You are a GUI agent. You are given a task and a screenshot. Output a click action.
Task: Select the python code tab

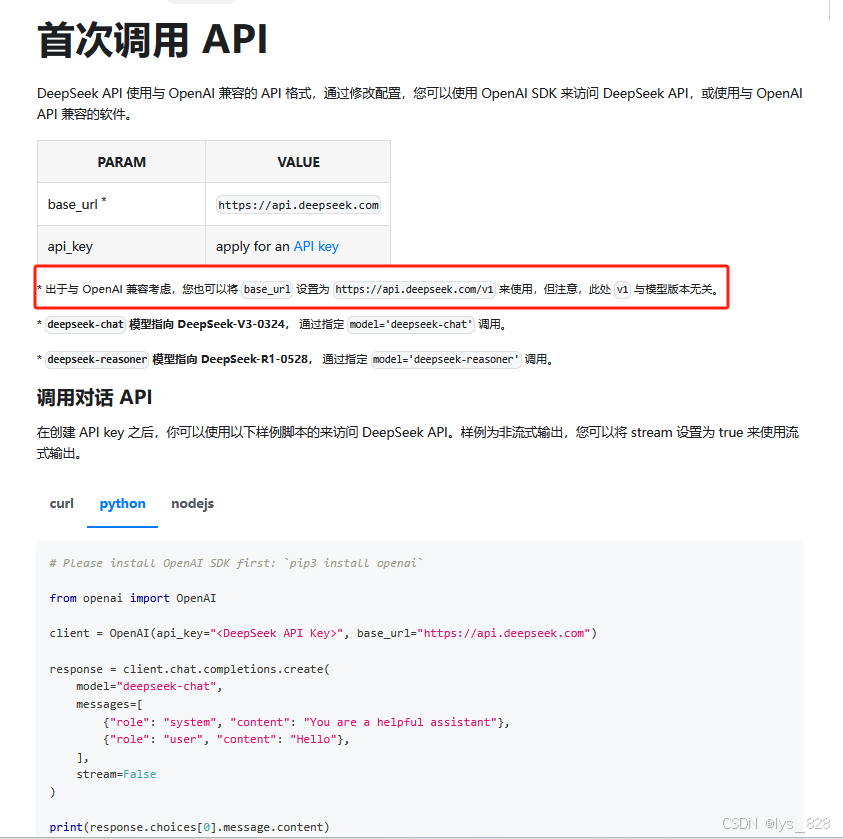[123, 504]
